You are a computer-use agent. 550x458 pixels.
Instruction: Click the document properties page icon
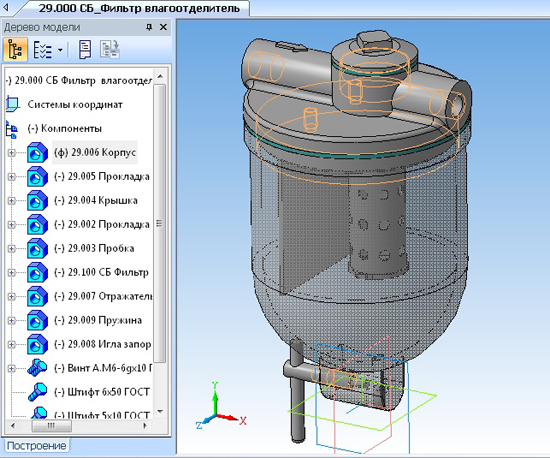pyautogui.click(x=85, y=49)
